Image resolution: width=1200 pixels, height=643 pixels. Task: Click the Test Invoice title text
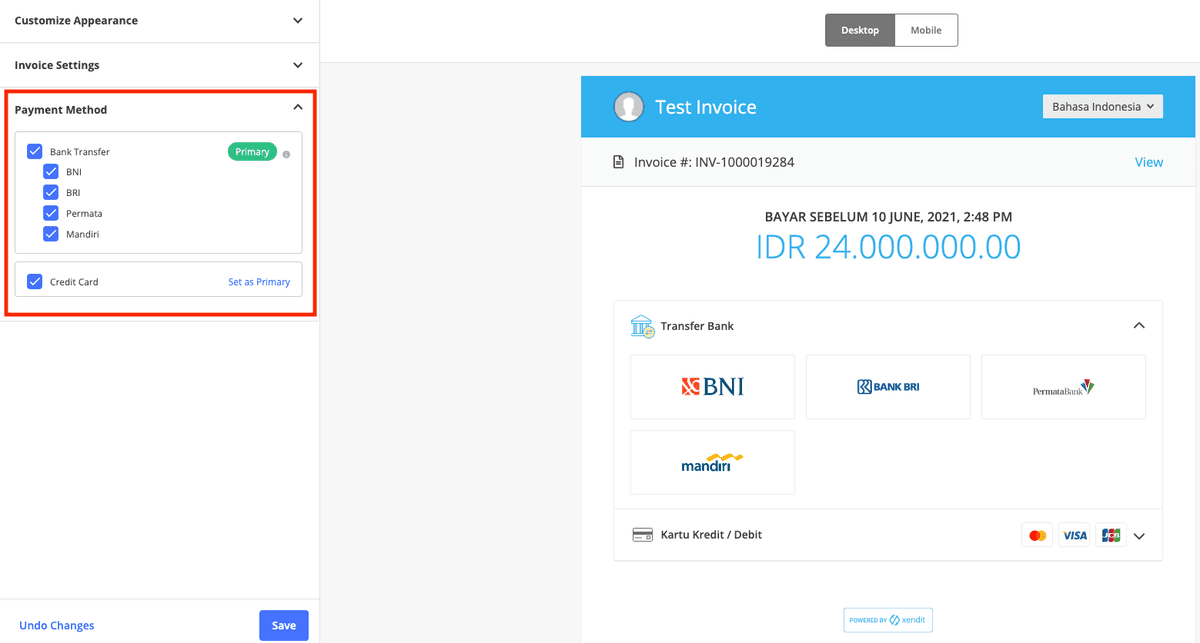pyautogui.click(x=706, y=107)
